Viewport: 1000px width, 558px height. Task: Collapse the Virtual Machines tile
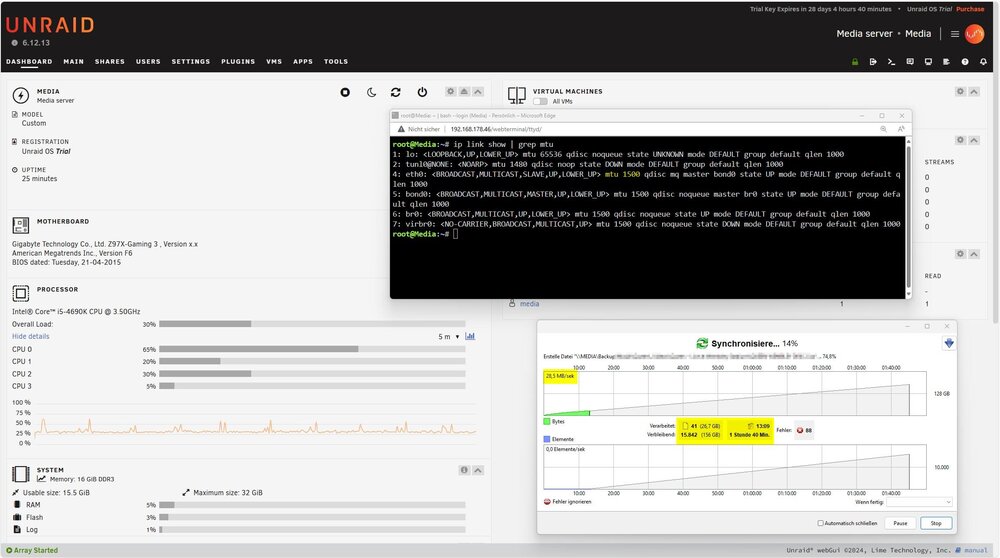point(974,92)
